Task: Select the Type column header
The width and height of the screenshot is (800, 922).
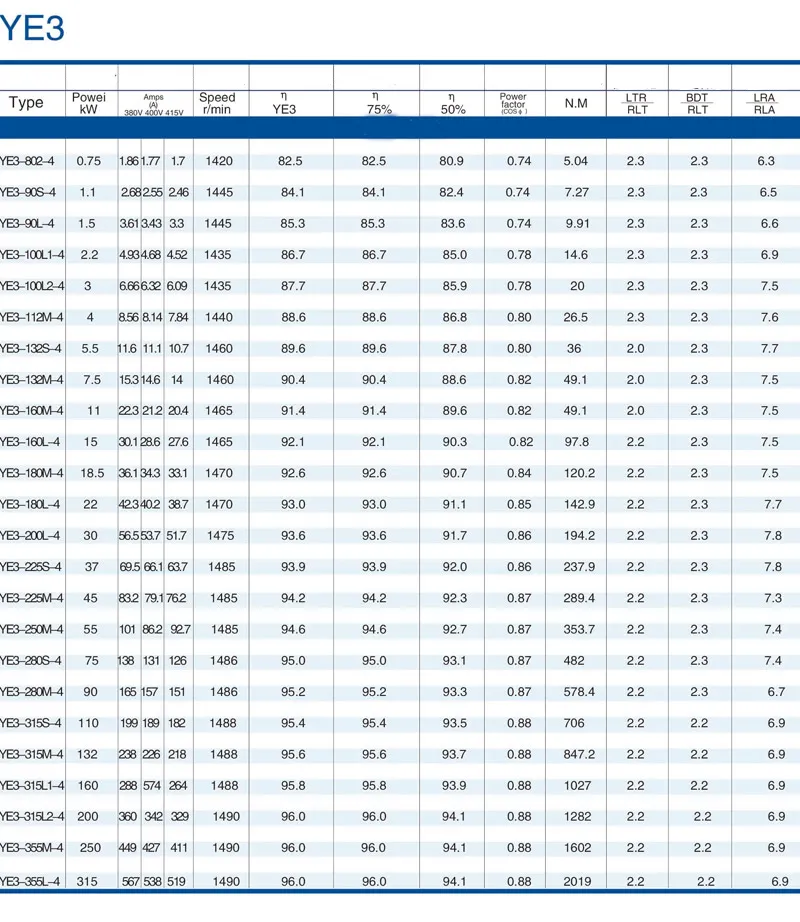Action: point(27,102)
